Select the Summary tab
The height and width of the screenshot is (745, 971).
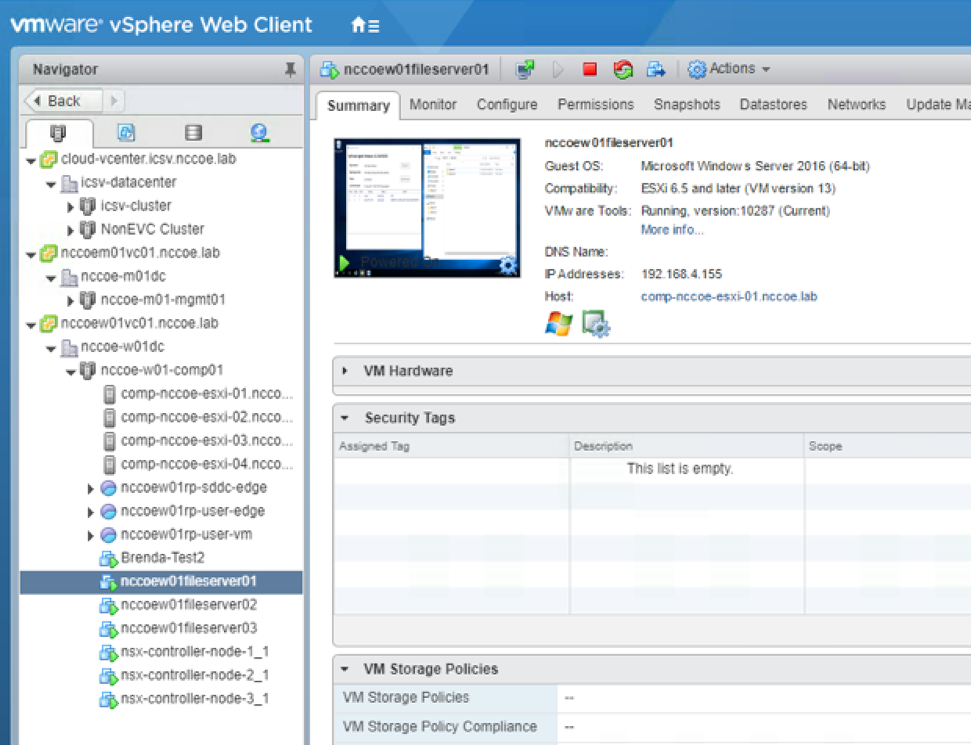(x=359, y=105)
